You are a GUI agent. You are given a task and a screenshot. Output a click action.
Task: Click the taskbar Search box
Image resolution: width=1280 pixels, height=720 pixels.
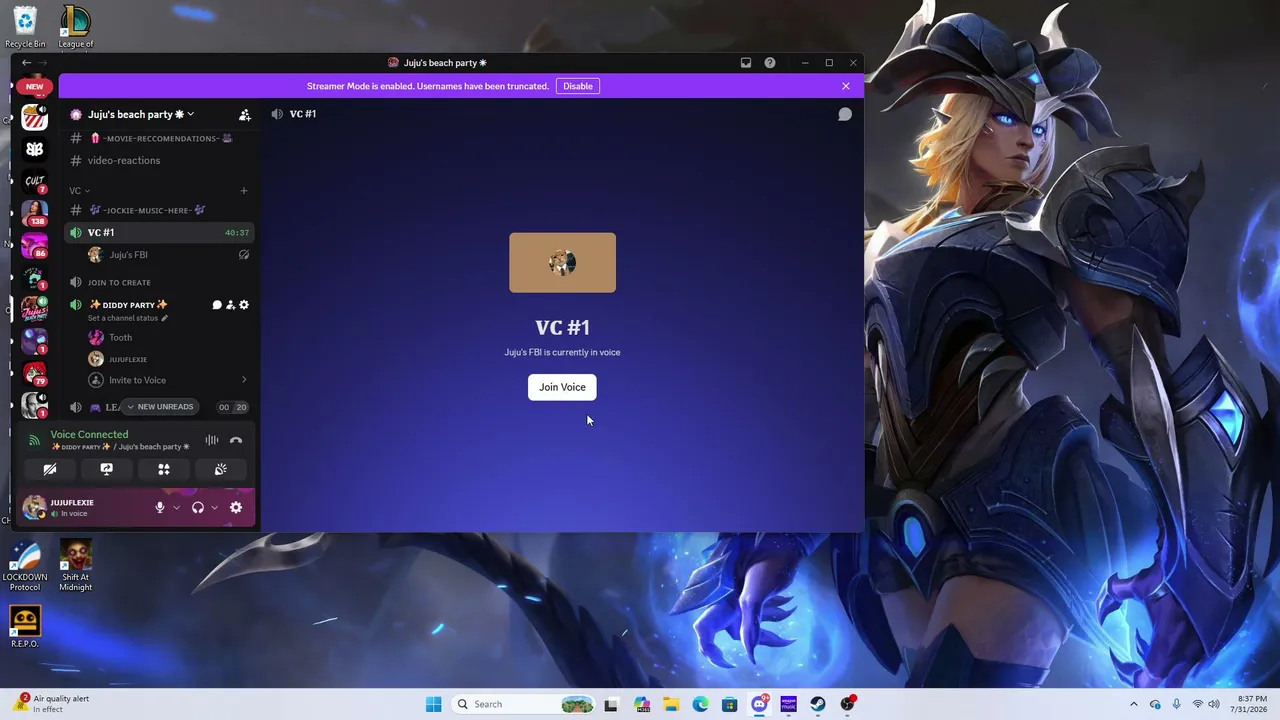click(x=524, y=704)
